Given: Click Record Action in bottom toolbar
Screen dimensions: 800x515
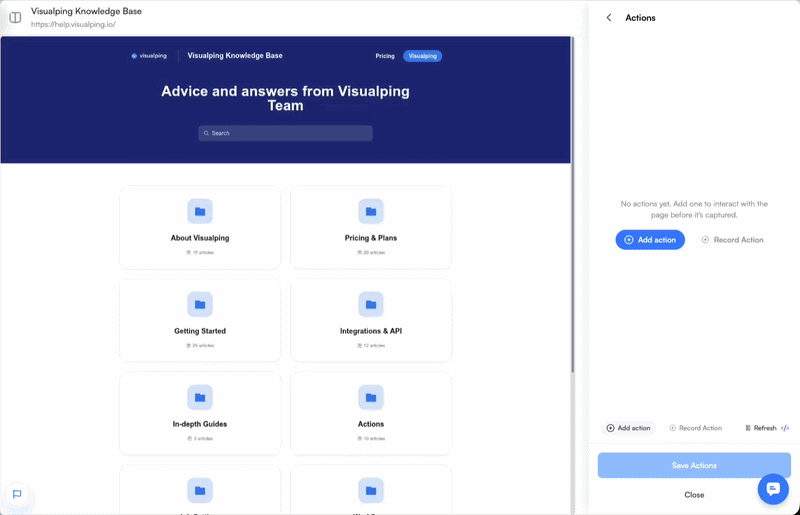Looking at the screenshot, I should [x=695, y=428].
